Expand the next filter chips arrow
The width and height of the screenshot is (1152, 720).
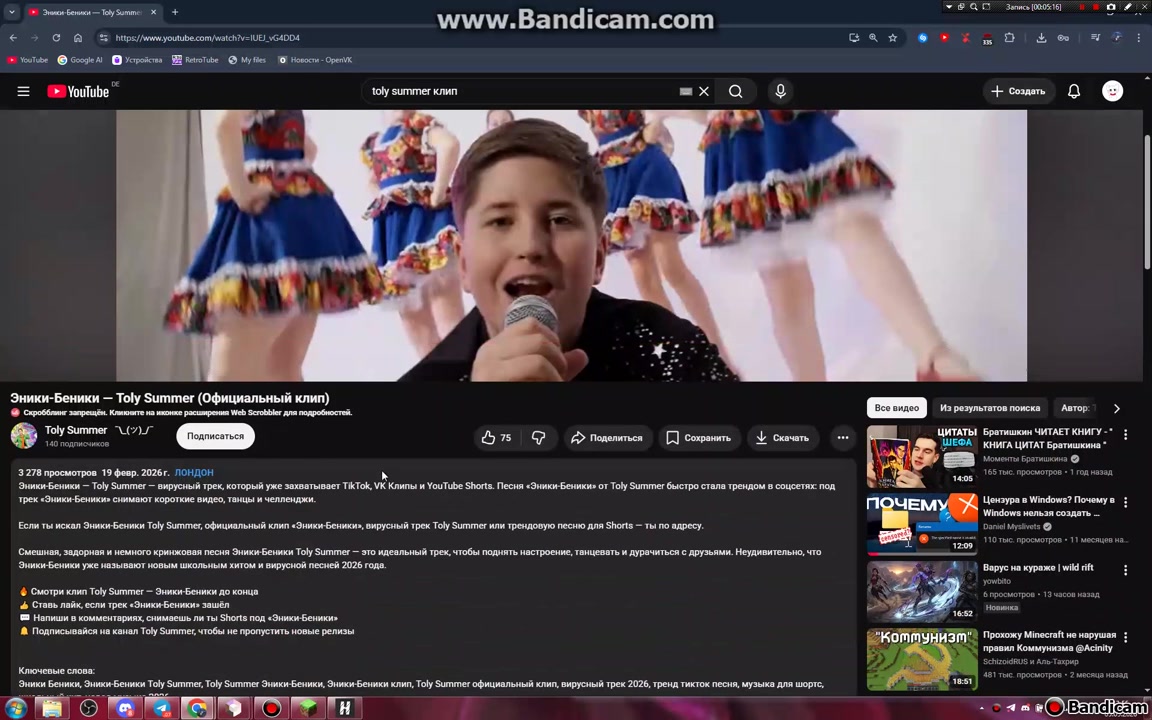[1117, 408]
